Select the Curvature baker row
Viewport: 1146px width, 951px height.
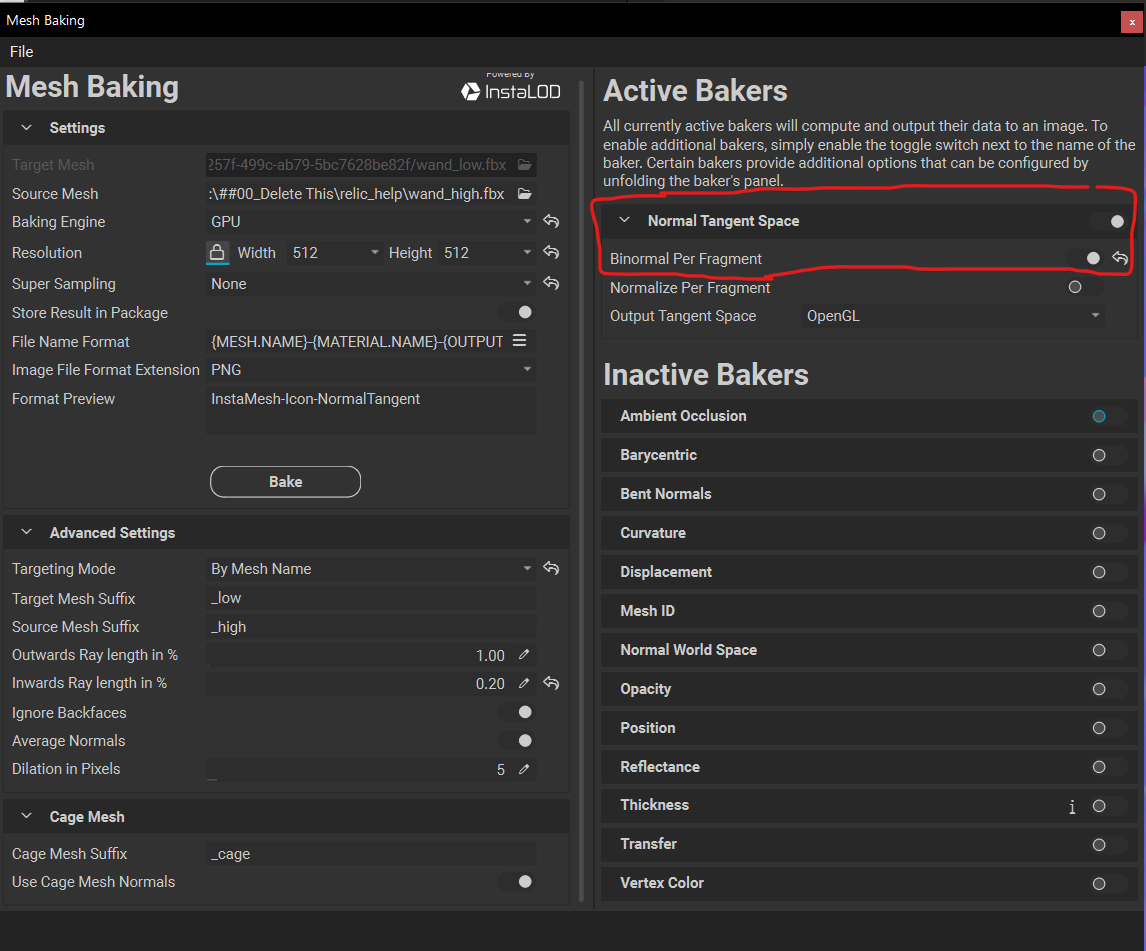pyautogui.click(x=868, y=533)
